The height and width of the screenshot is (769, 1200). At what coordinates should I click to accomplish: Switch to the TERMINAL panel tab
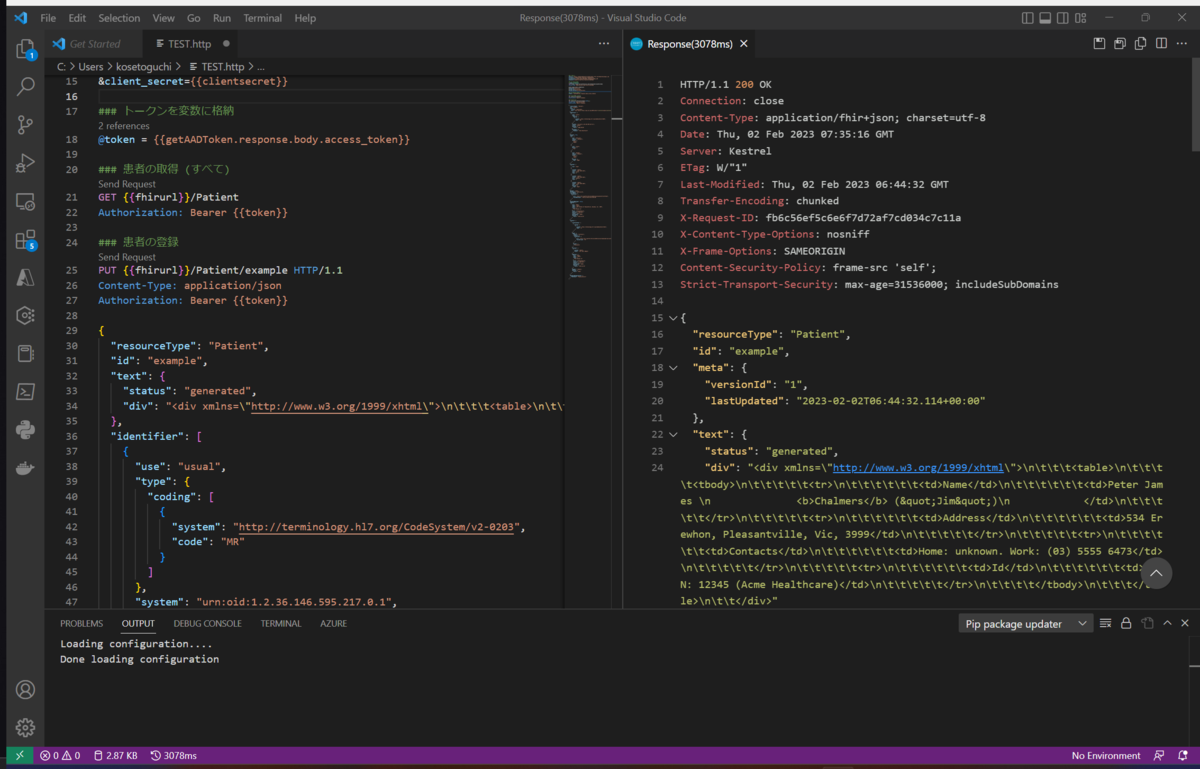[x=281, y=623]
